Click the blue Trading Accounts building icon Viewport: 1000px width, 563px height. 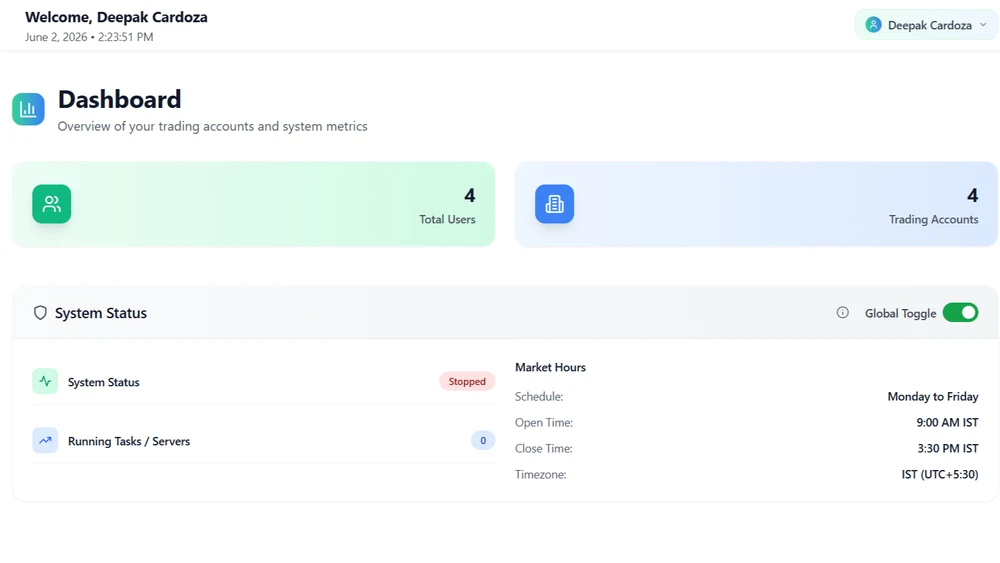pyautogui.click(x=554, y=204)
